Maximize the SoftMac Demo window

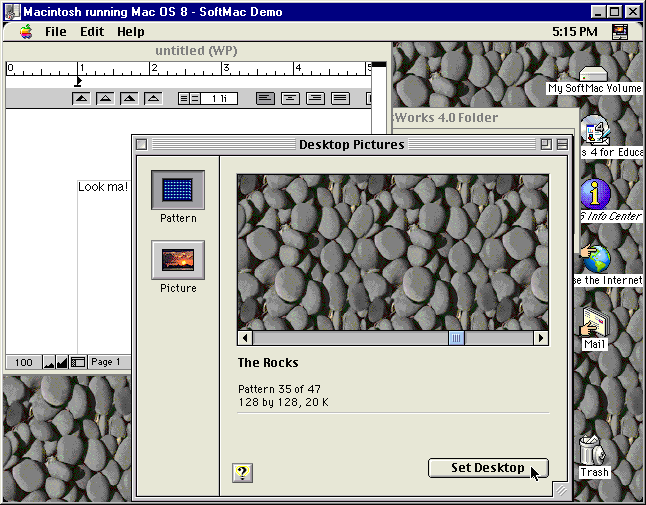(x=614, y=12)
